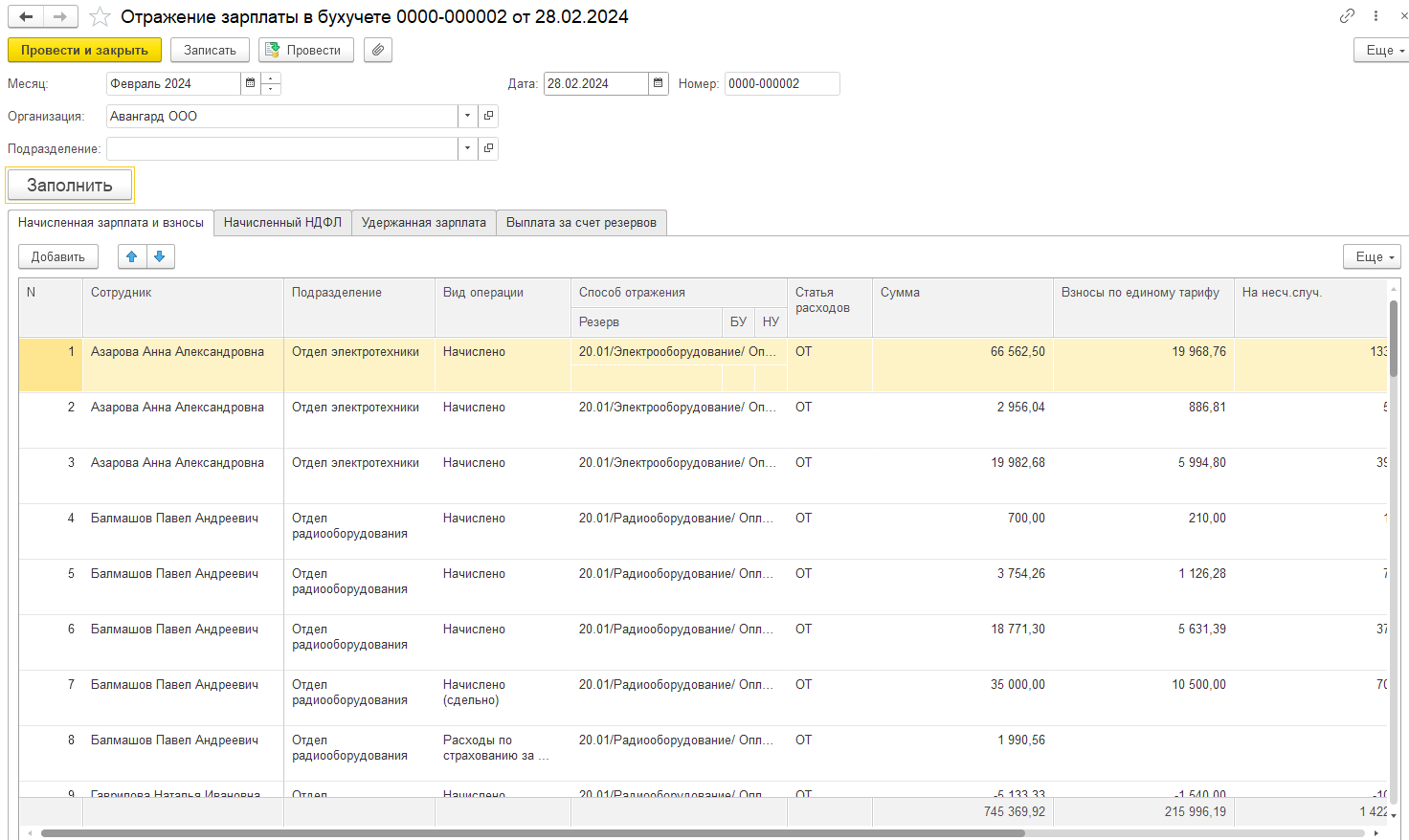Switch to Выплата за счет резервов tab
The width and height of the screenshot is (1409, 840).
point(581,222)
